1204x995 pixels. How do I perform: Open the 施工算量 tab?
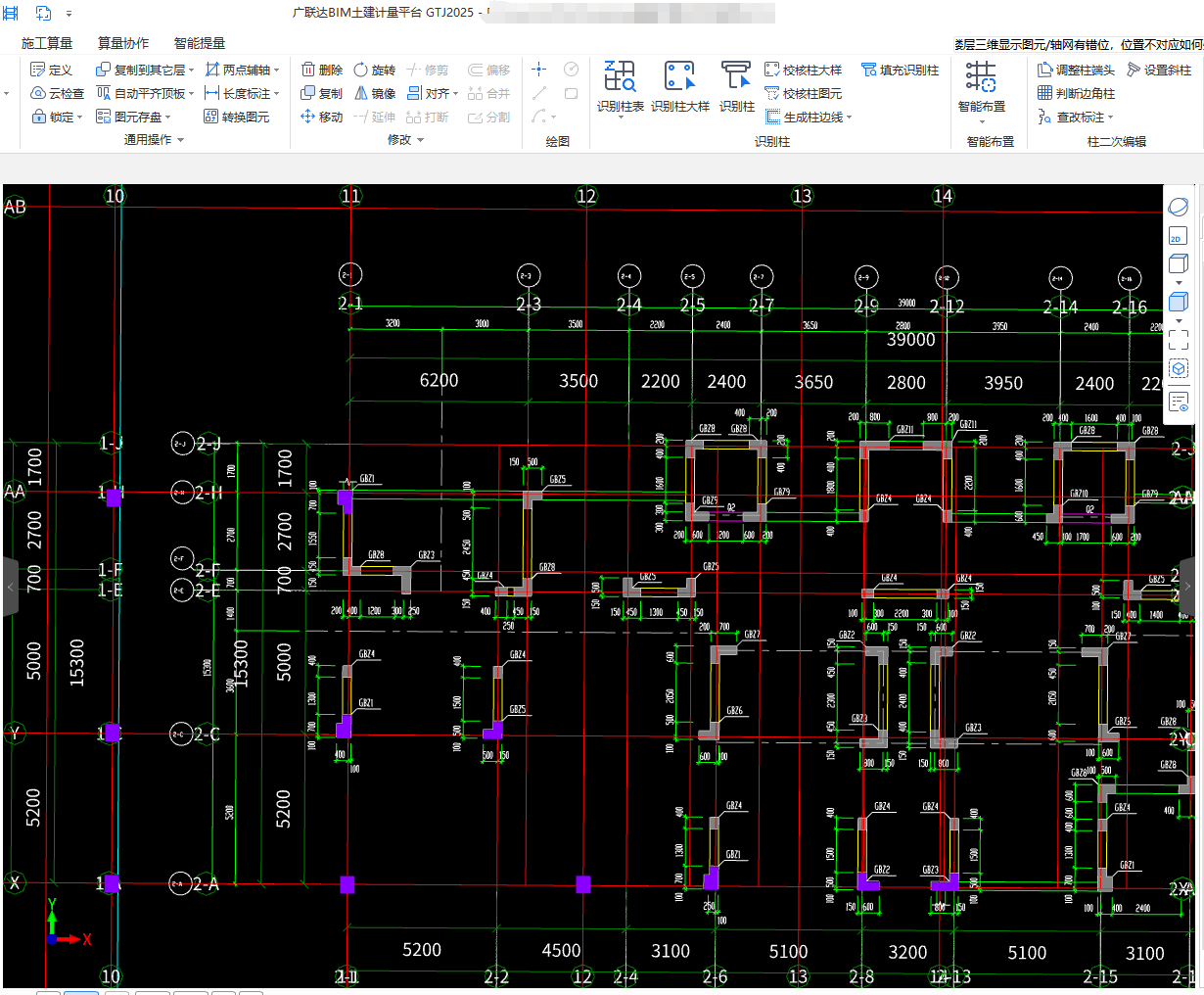pyautogui.click(x=47, y=43)
